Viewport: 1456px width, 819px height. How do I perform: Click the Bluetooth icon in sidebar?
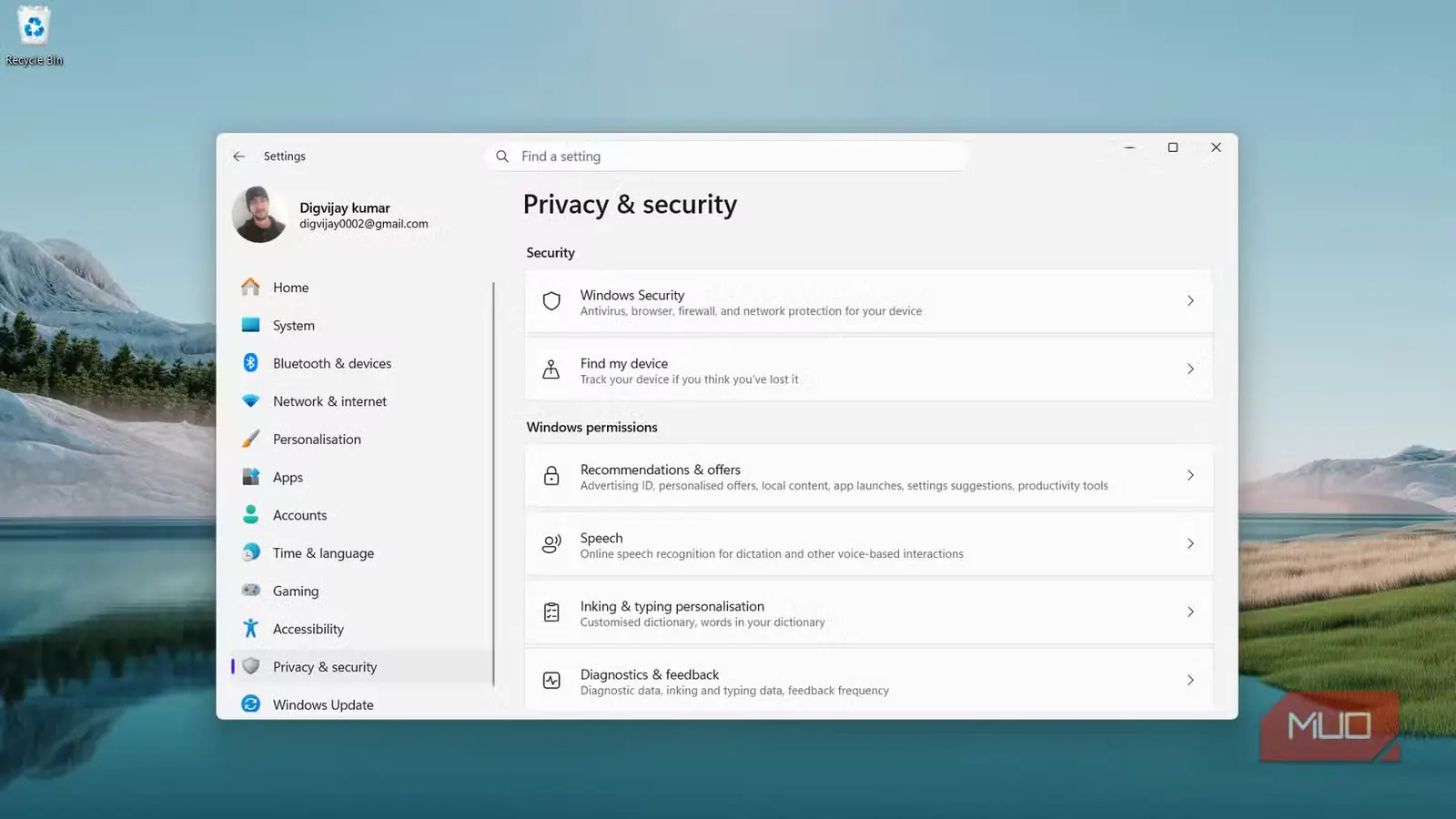pos(250,362)
